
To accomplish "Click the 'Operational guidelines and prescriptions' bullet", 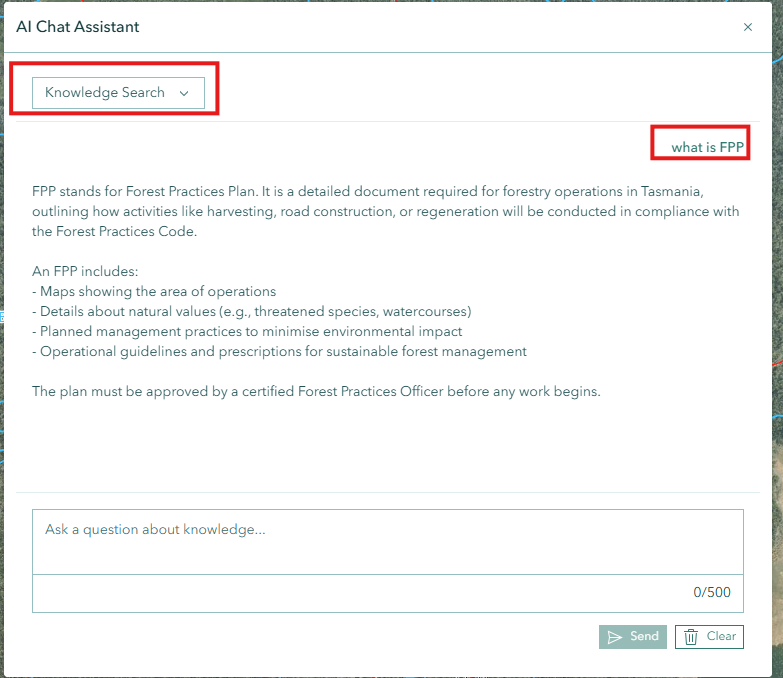I will pyautogui.click(x=279, y=351).
